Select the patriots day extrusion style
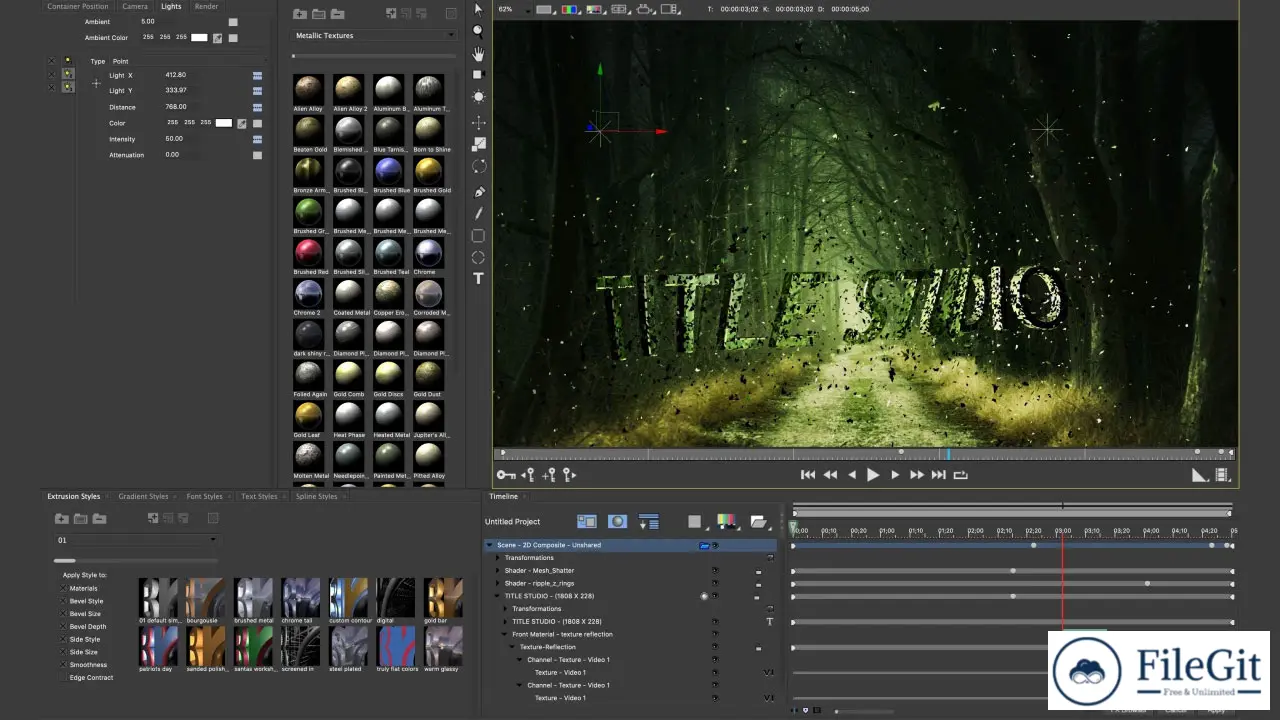The width and height of the screenshot is (1280, 720). (x=157, y=646)
